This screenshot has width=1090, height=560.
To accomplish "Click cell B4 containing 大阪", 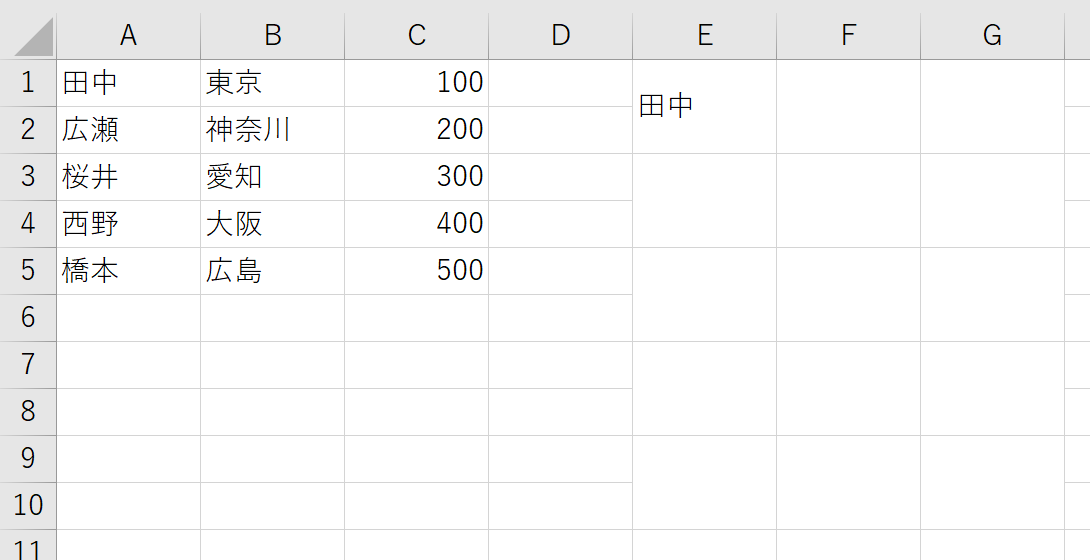I will [272, 223].
